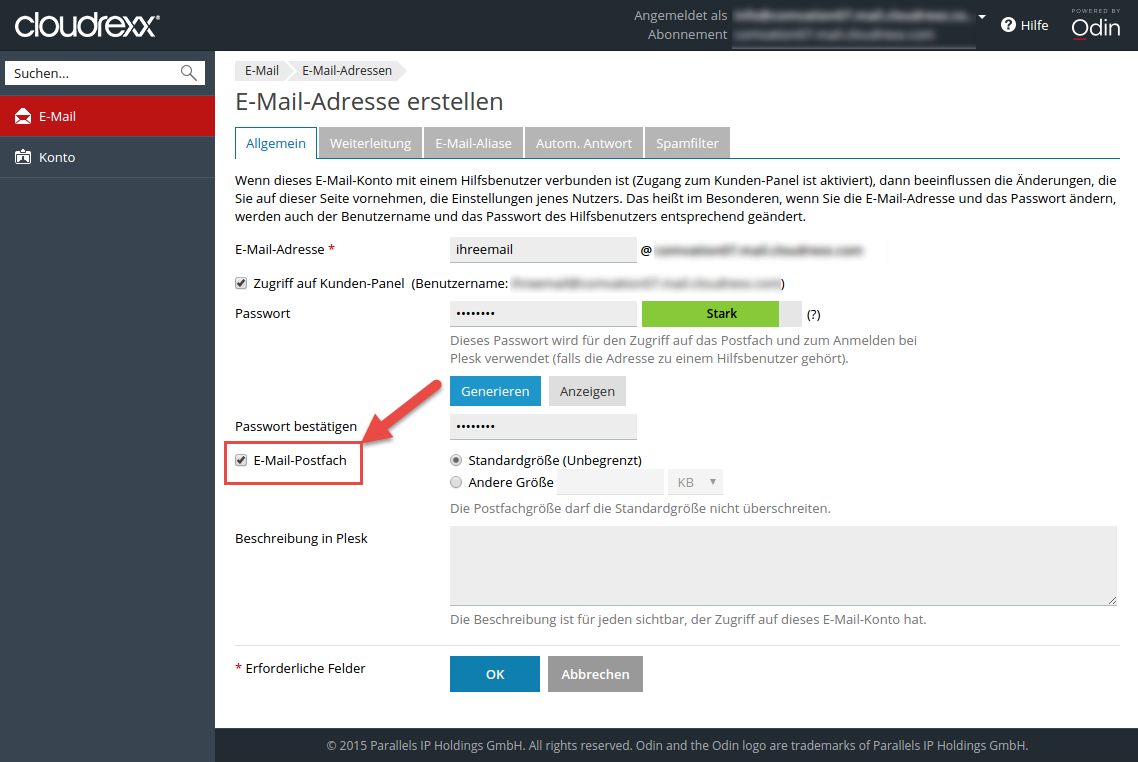
Task: Click E-Mail breadcrumb link
Action: tap(261, 70)
